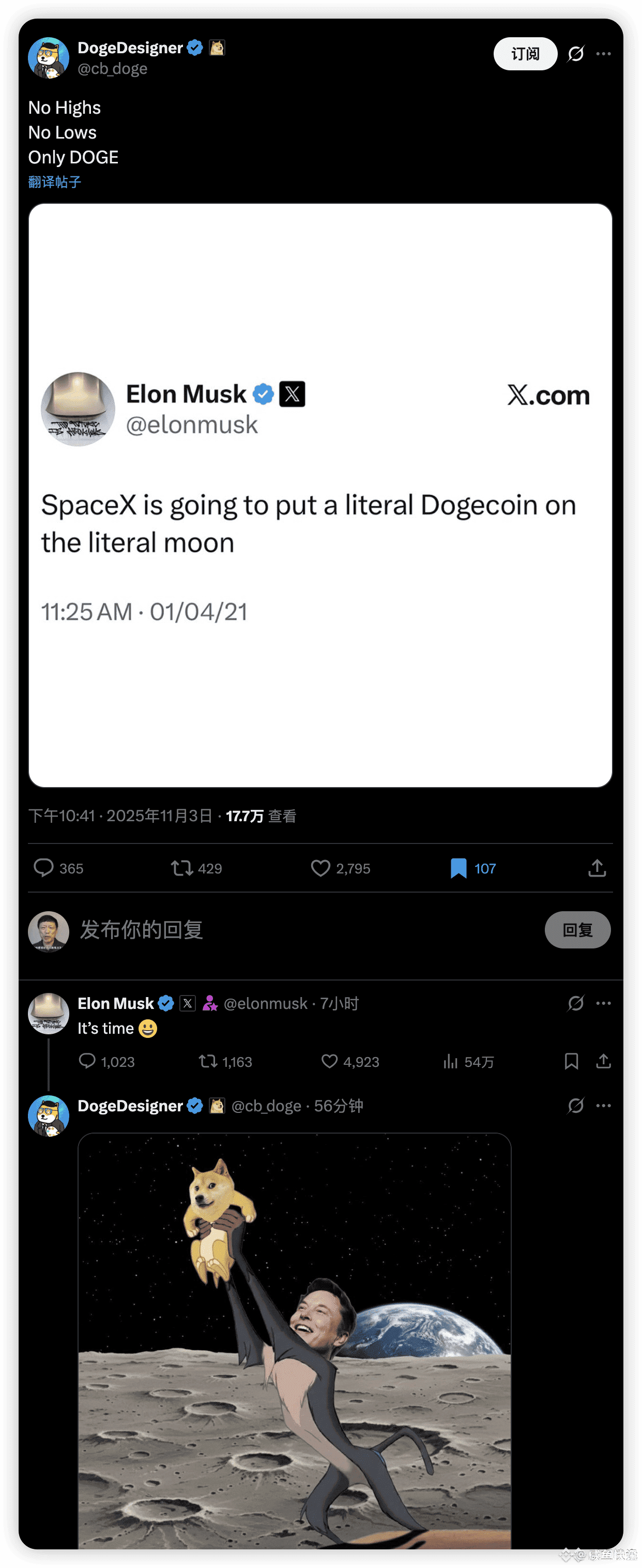The width and height of the screenshot is (642, 1568).
Task: Bookmark Elon Musk's It's time reply
Action: click(x=571, y=1061)
